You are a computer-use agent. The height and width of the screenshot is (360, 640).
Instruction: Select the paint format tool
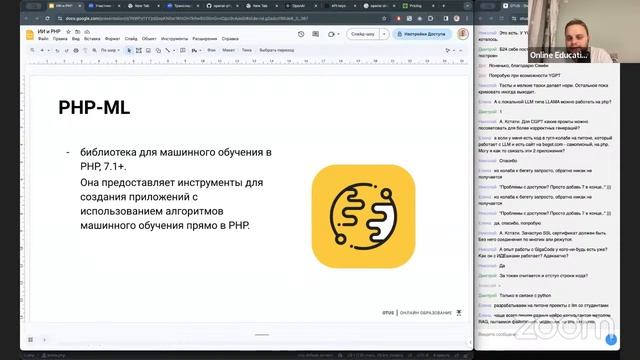tap(85, 50)
